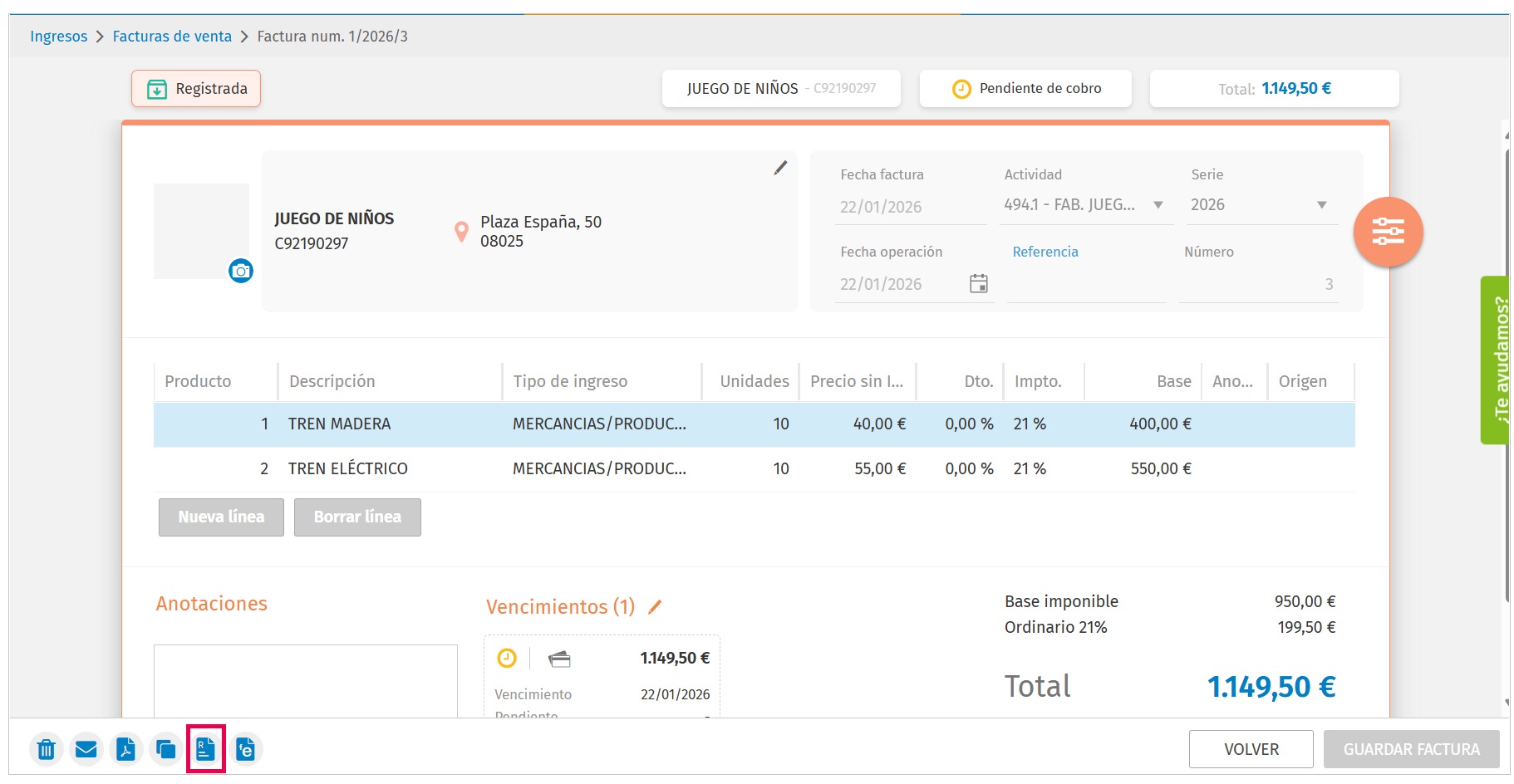
Task: Add a row with Nueva línea
Action: click(x=221, y=517)
